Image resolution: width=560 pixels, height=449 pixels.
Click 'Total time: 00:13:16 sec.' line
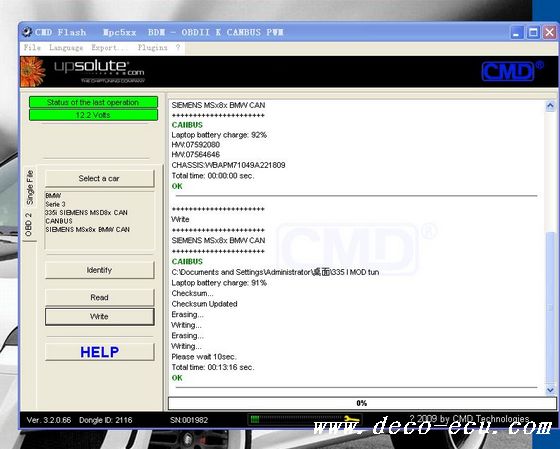213,367
